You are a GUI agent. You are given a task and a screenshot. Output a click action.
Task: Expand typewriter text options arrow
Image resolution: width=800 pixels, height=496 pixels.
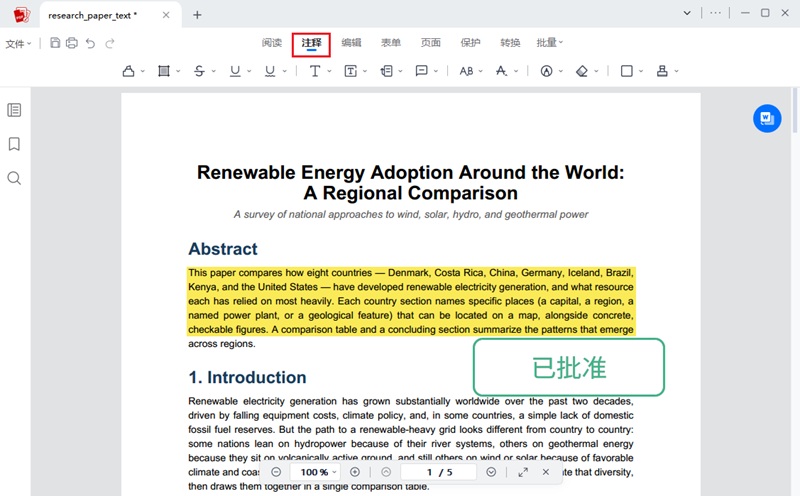330,71
